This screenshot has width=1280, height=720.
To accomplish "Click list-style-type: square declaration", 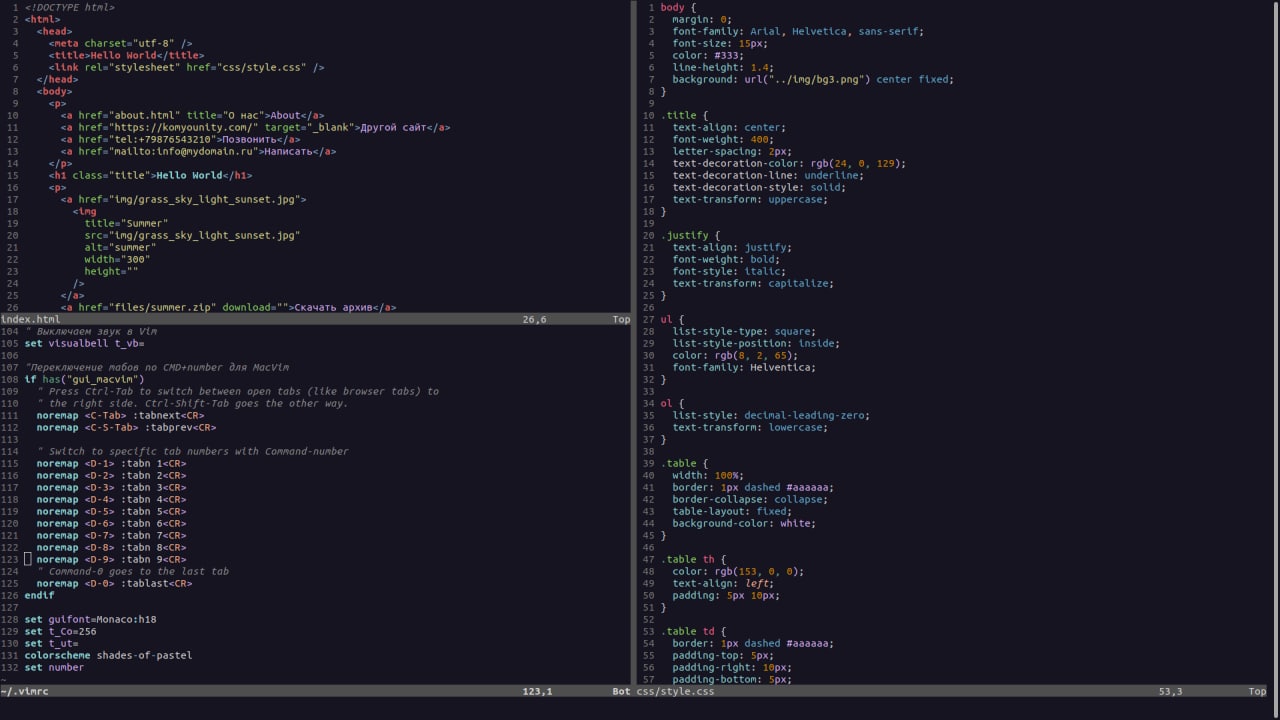I will [x=744, y=331].
